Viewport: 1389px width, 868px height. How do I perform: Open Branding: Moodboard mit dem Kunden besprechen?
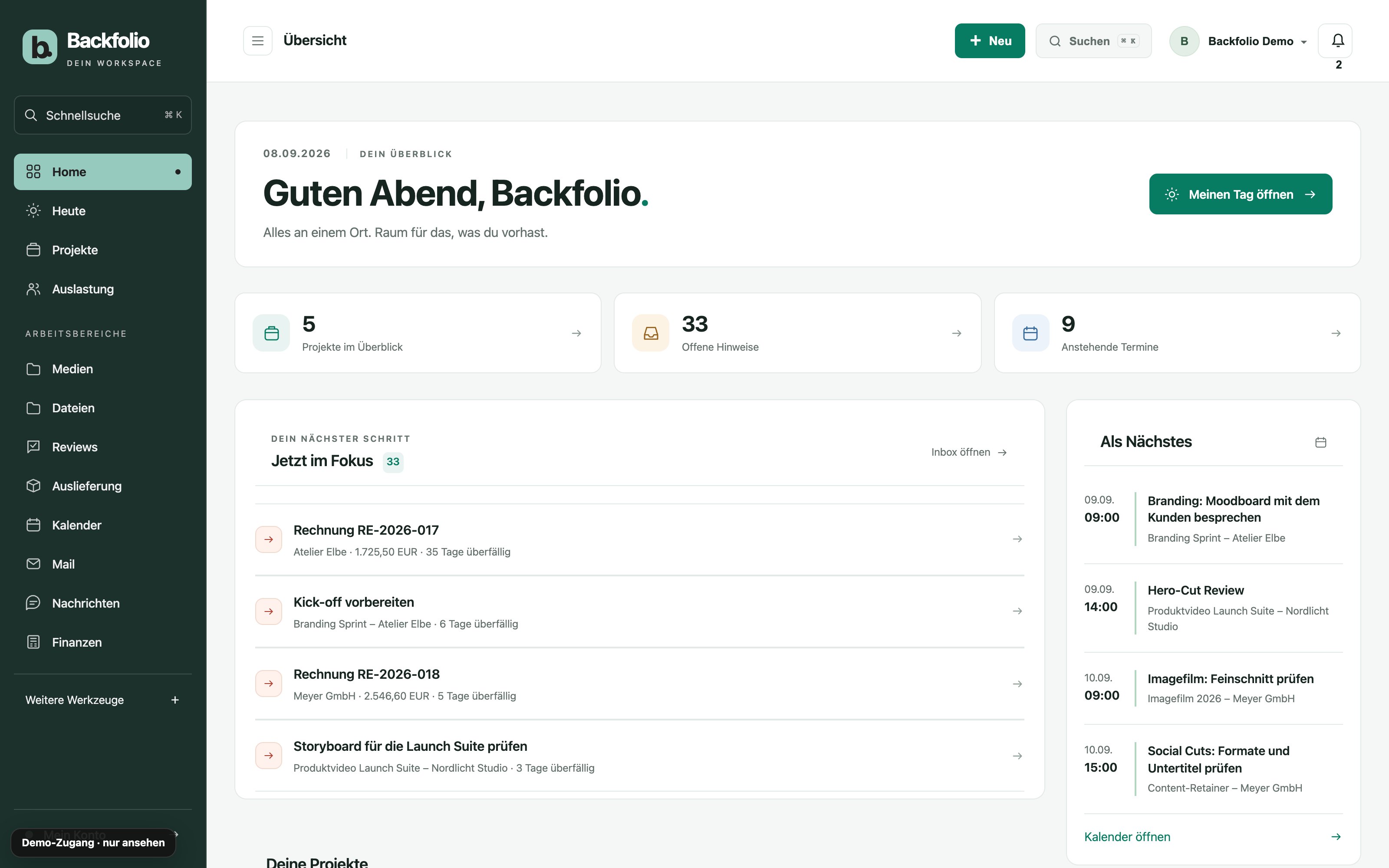tap(1213, 518)
